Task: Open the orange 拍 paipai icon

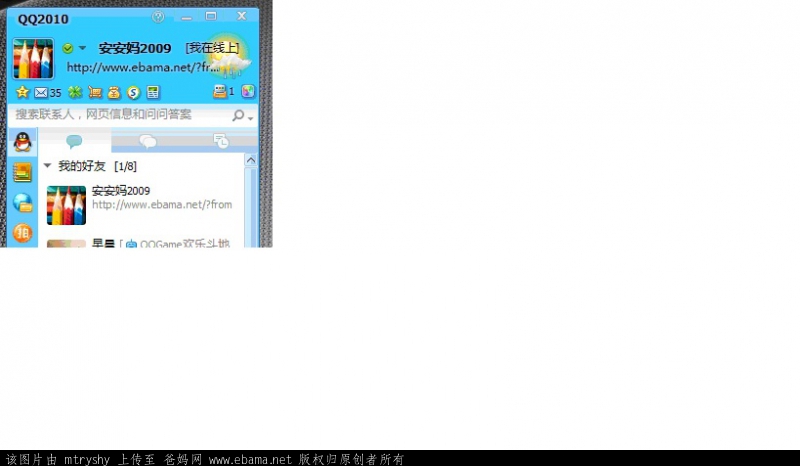Action: click(22, 233)
